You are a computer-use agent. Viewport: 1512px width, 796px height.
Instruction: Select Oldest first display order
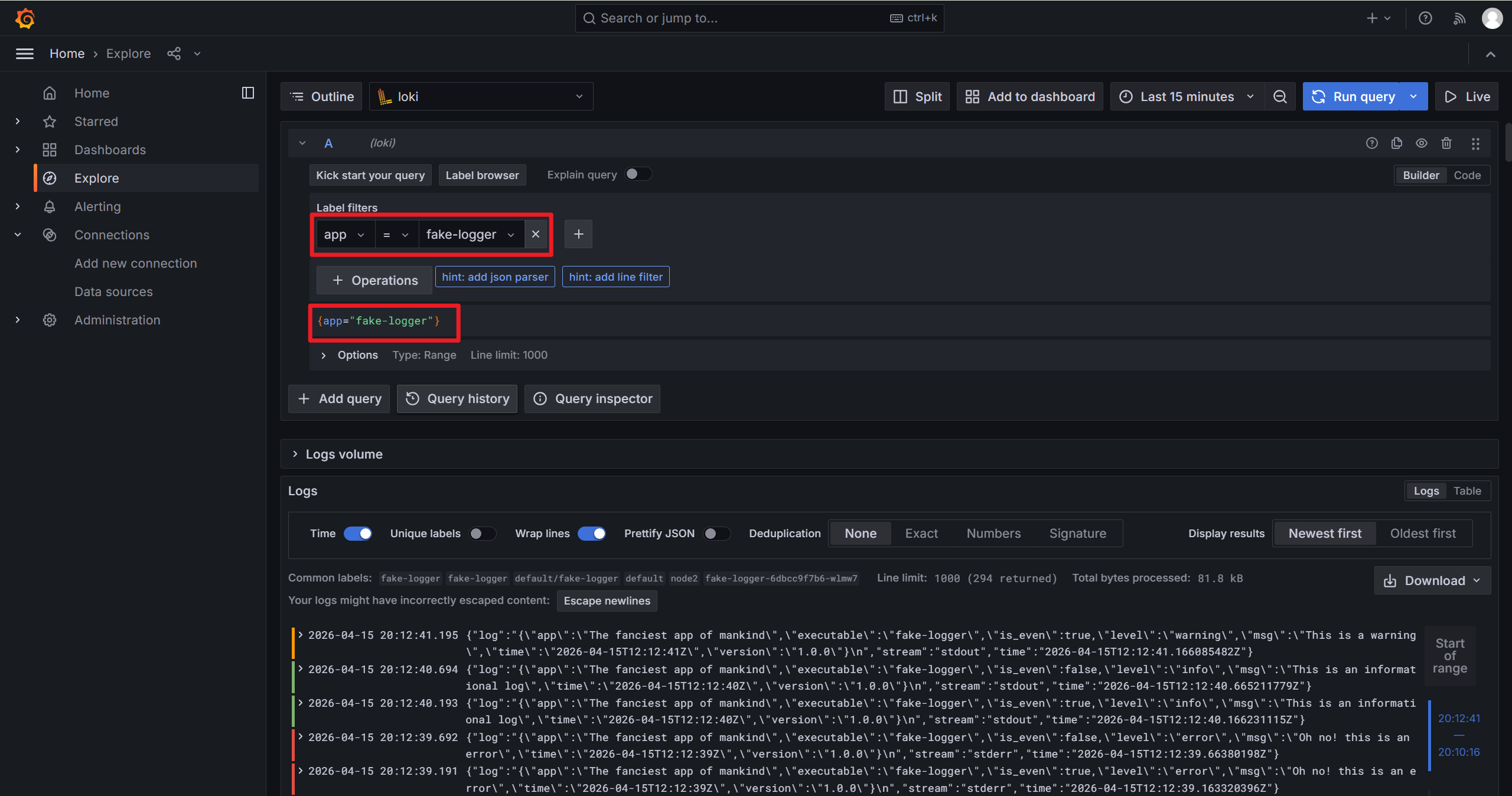click(1423, 534)
